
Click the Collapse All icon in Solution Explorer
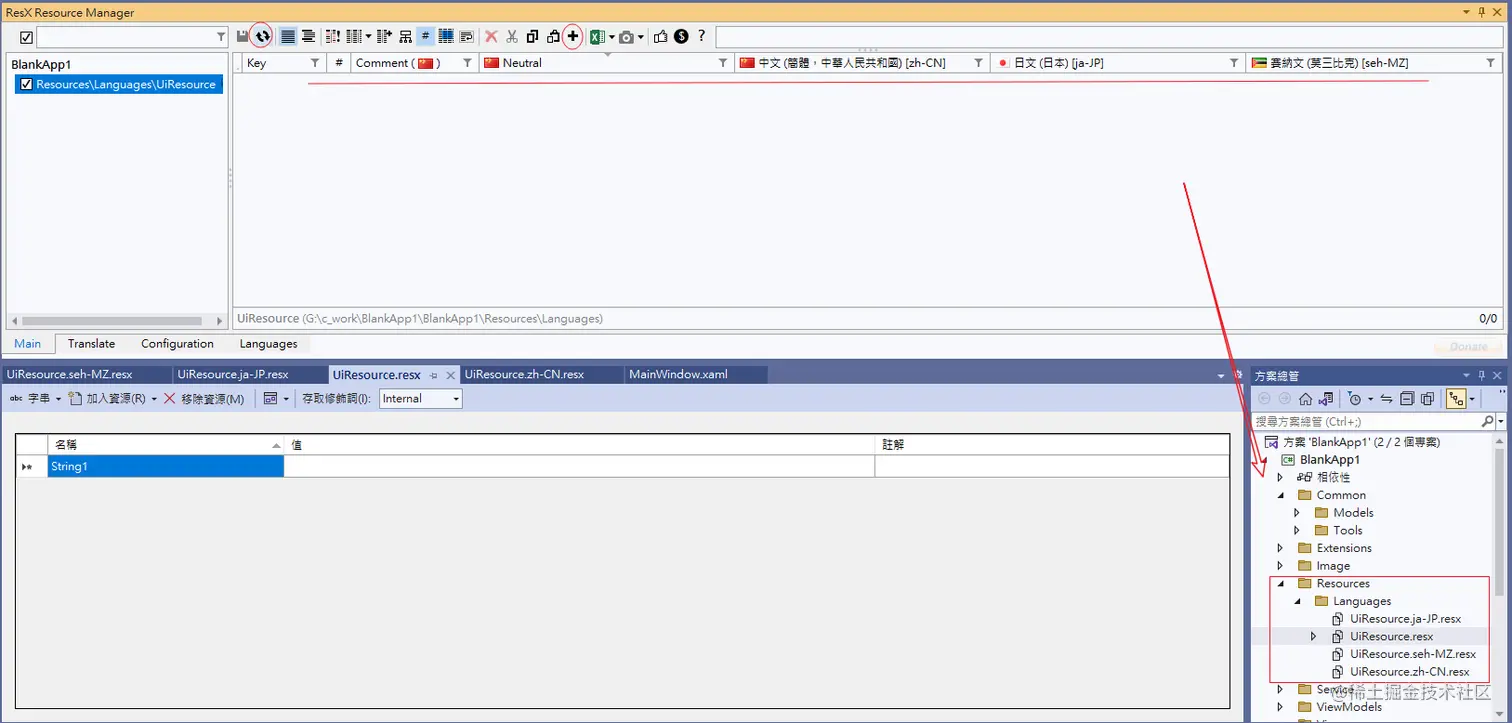[1407, 398]
